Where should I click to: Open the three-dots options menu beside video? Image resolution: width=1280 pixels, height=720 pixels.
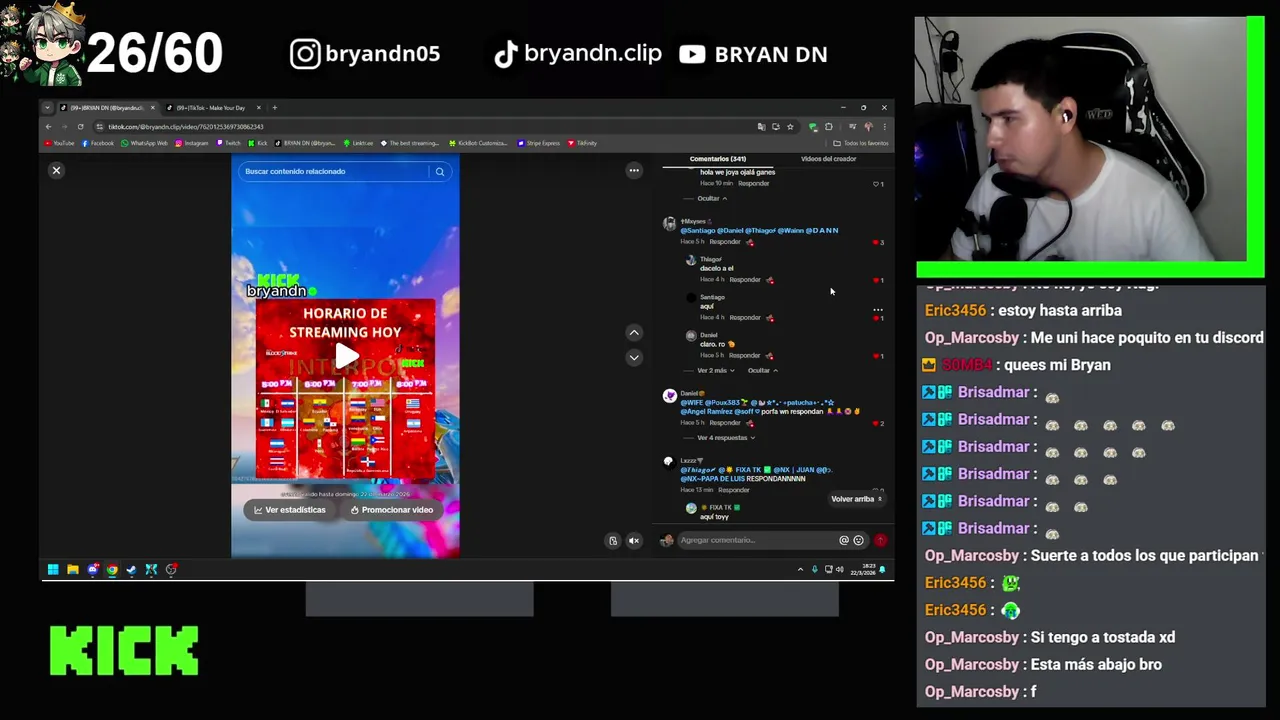(634, 171)
